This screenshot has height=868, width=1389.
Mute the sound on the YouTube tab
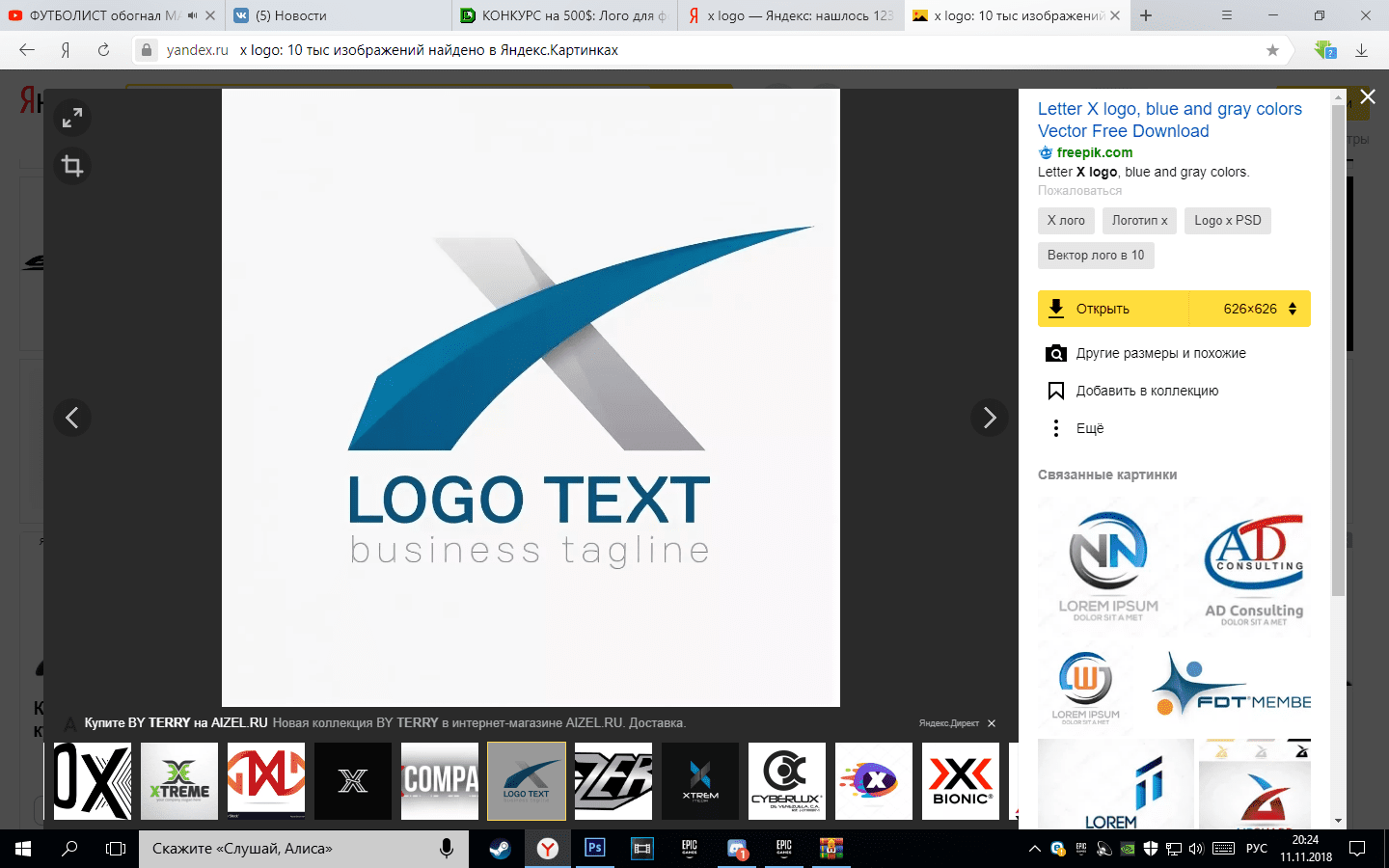point(192,15)
